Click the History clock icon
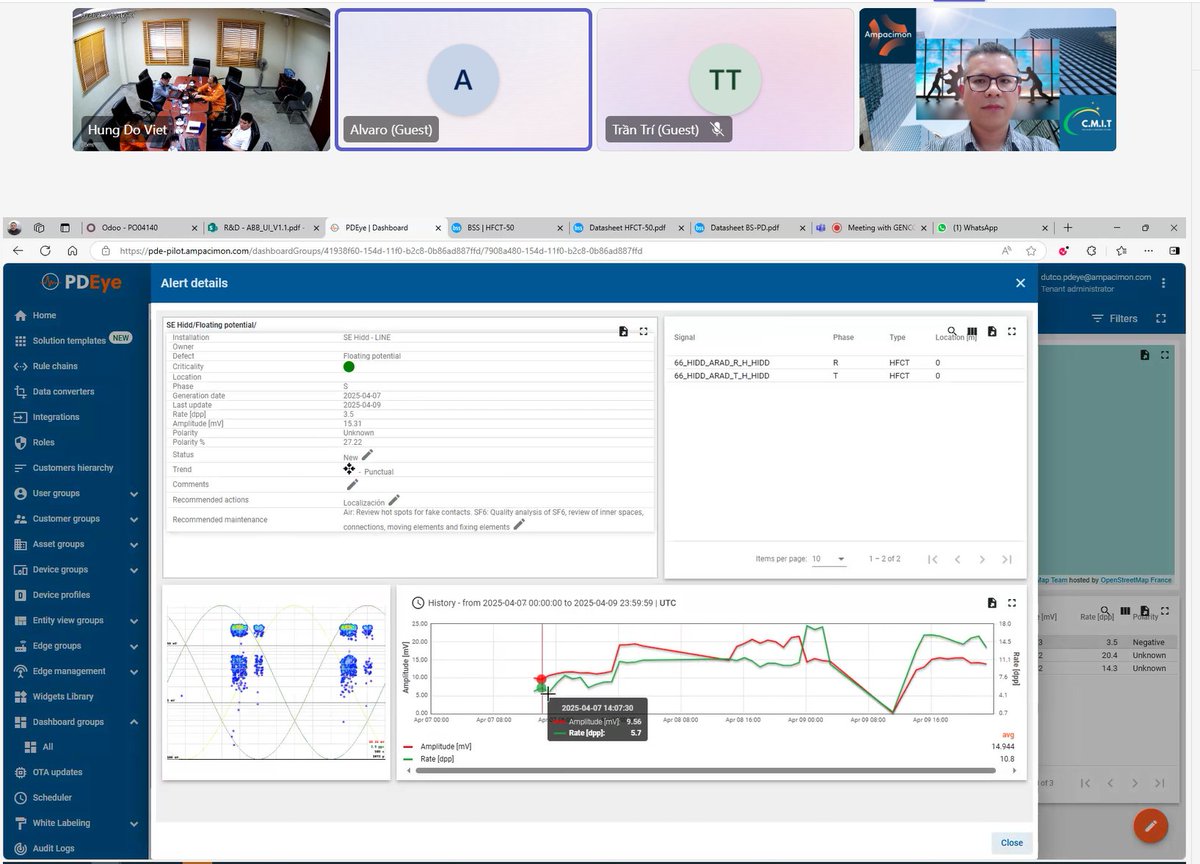 pos(418,603)
